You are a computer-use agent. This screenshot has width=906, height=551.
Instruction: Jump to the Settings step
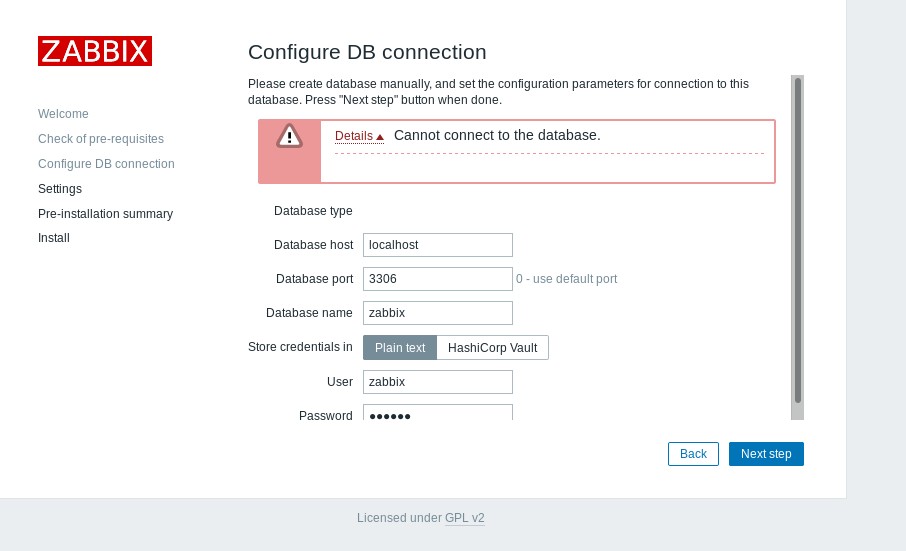(60, 189)
